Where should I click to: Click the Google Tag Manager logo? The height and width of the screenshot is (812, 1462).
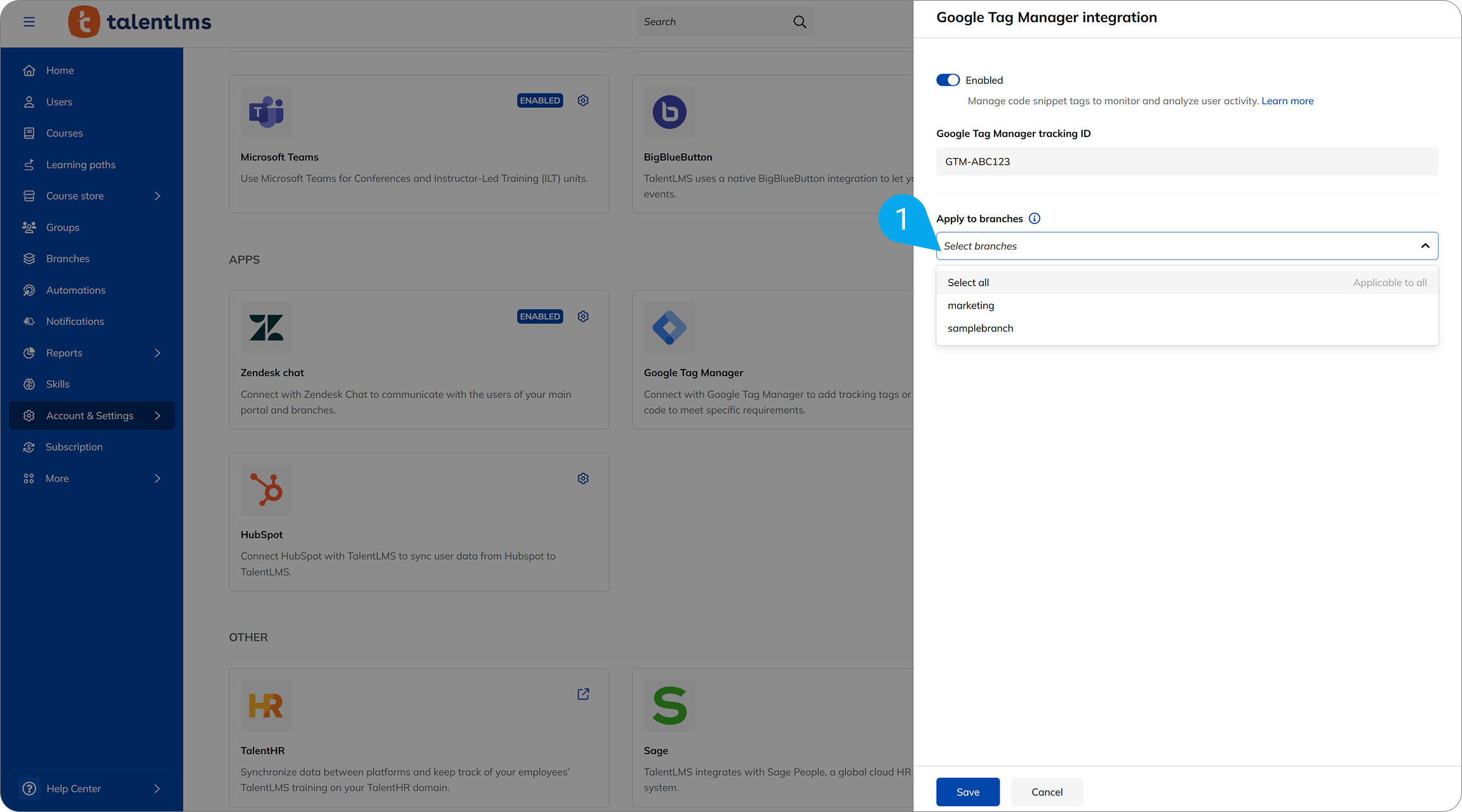669,328
